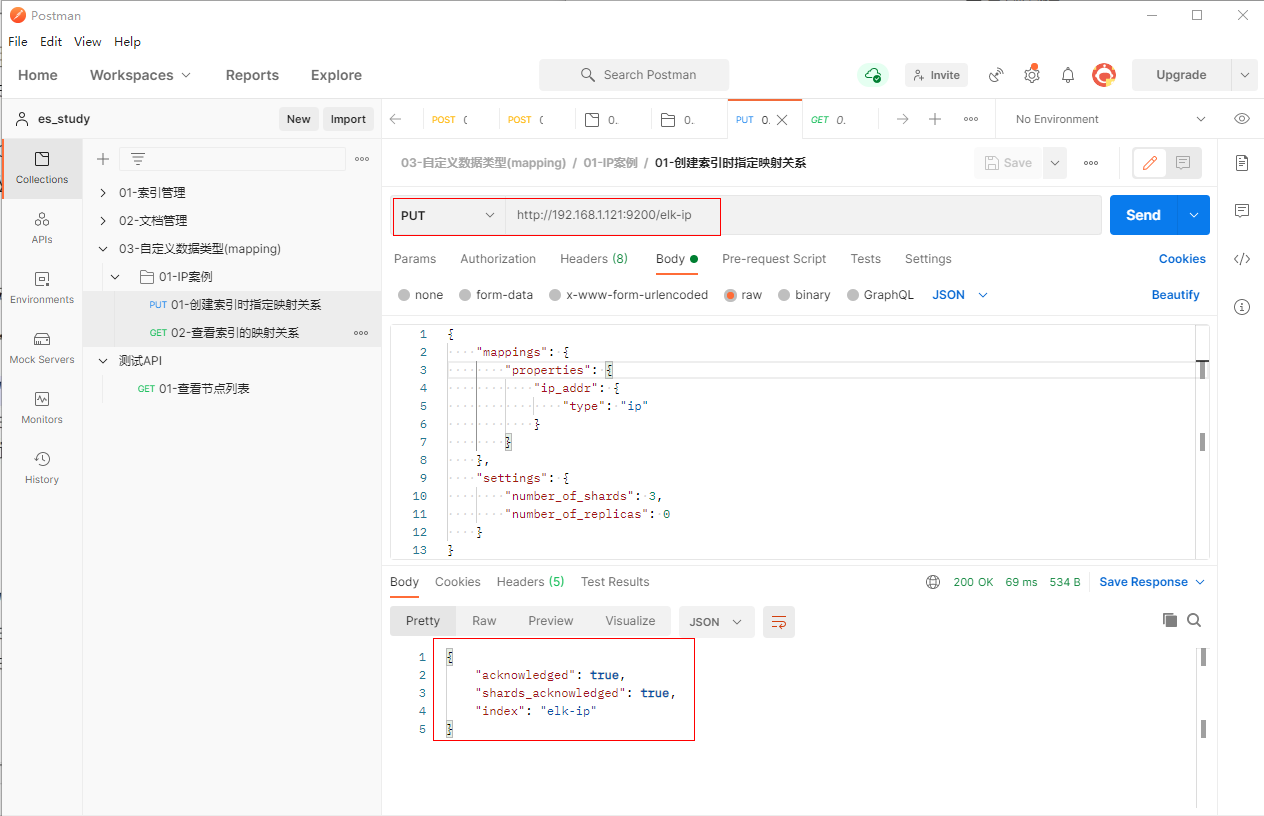Click the notifications bell icon

[1068, 75]
